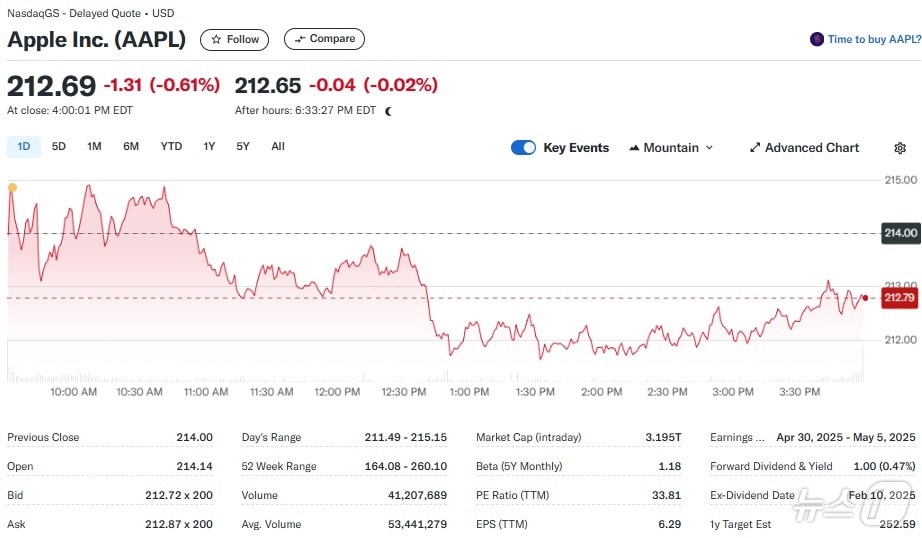This screenshot has height=538, width=922.
Task: Expand the Mountain chart style dropdown
Action: [x=709, y=148]
